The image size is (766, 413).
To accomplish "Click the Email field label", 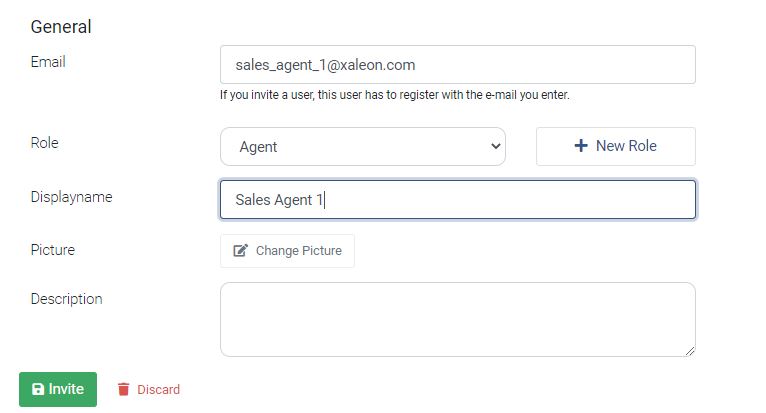I will click(x=48, y=62).
